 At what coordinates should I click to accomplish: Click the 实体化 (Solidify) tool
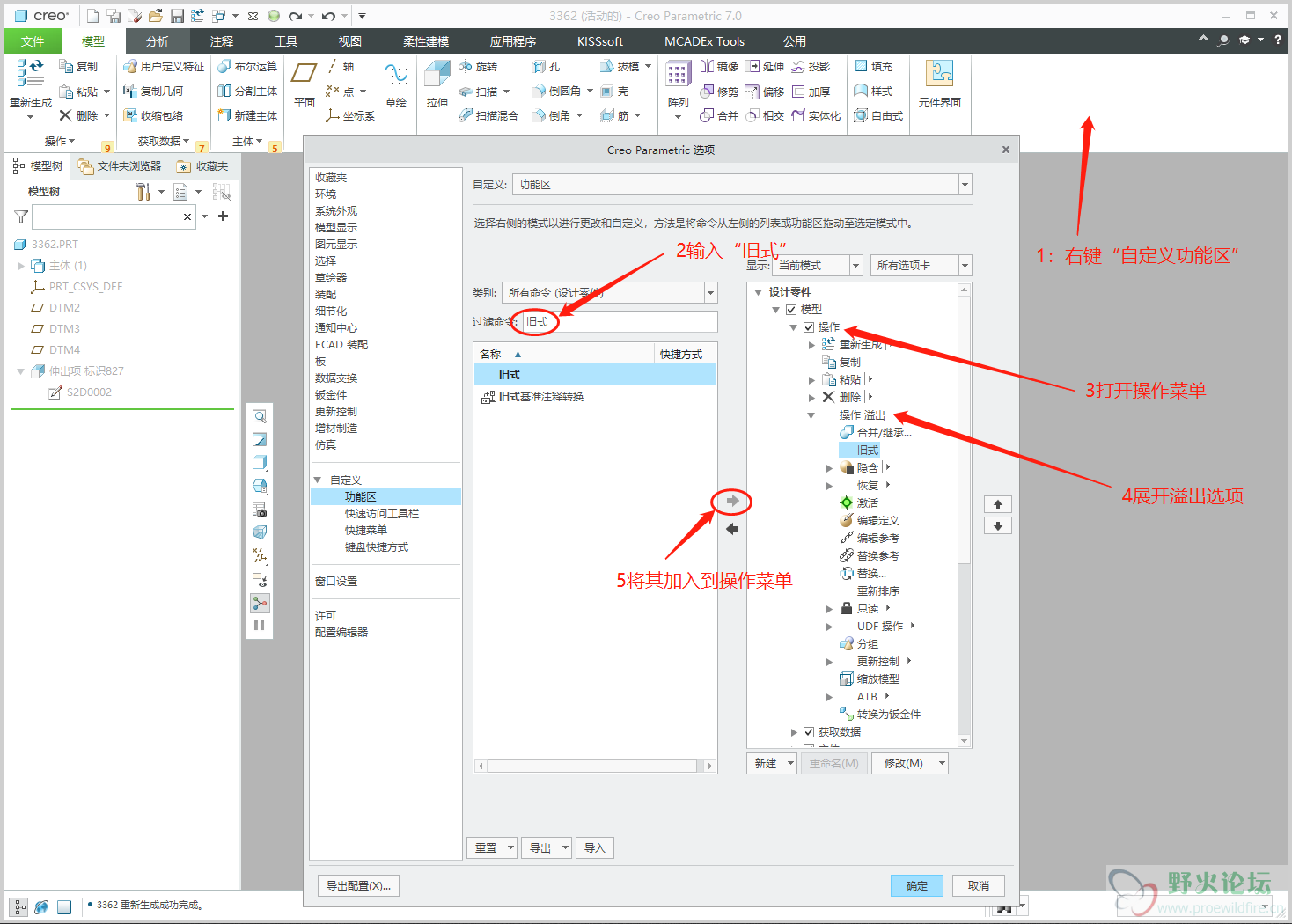click(x=816, y=116)
